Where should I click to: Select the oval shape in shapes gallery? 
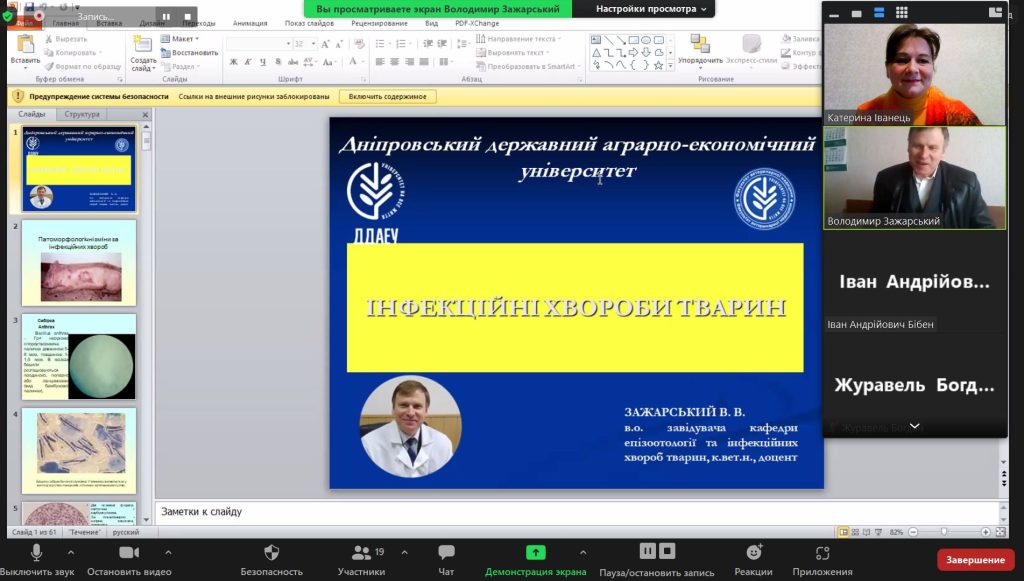click(646, 40)
